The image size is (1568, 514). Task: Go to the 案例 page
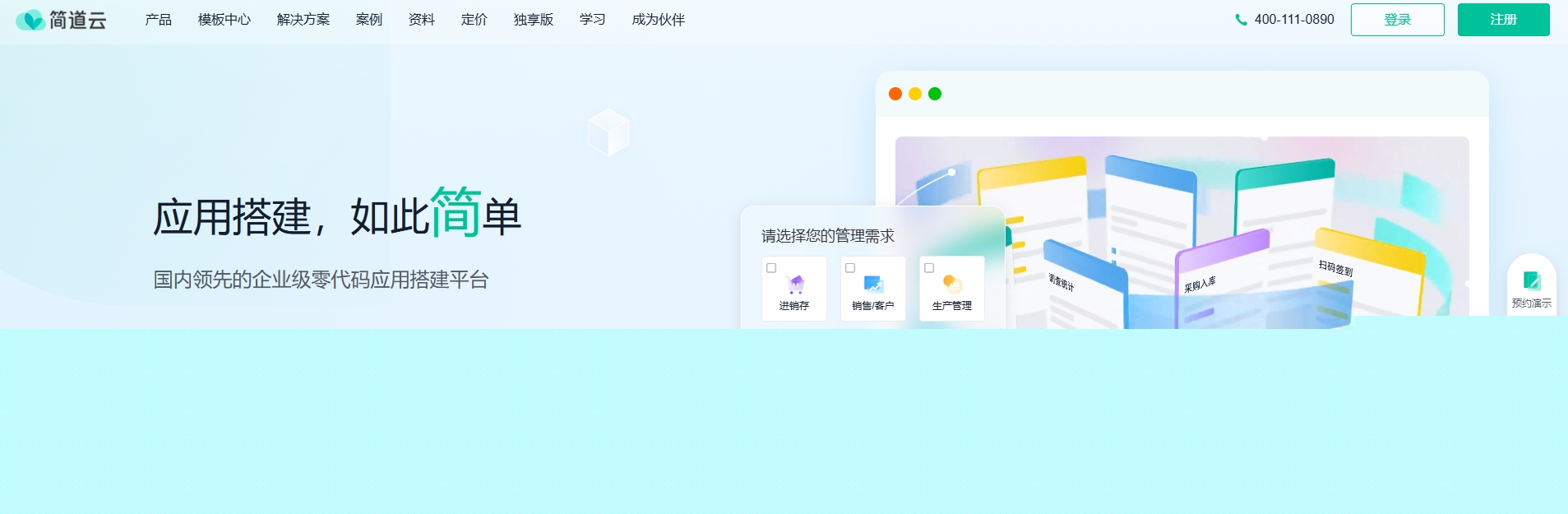pyautogui.click(x=369, y=20)
